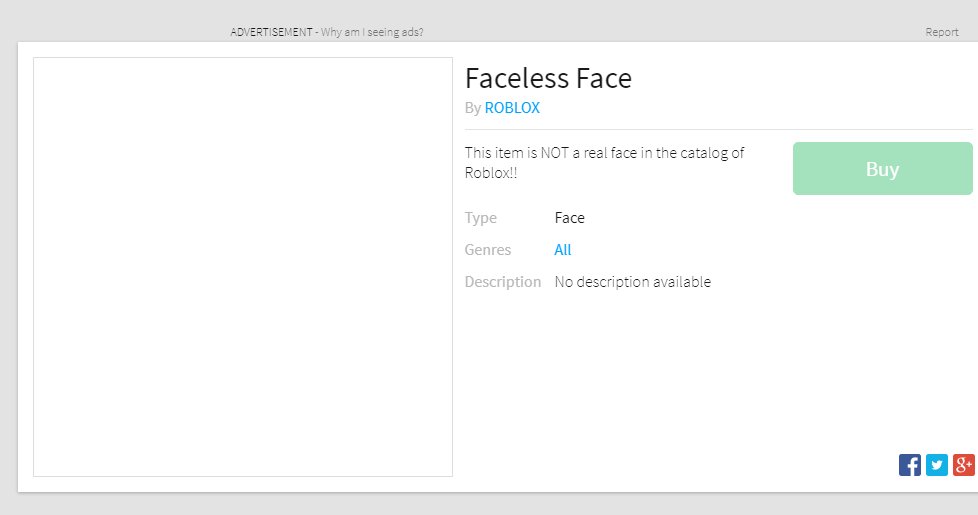
Task: Click the 'Face' type value
Action: [569, 218]
